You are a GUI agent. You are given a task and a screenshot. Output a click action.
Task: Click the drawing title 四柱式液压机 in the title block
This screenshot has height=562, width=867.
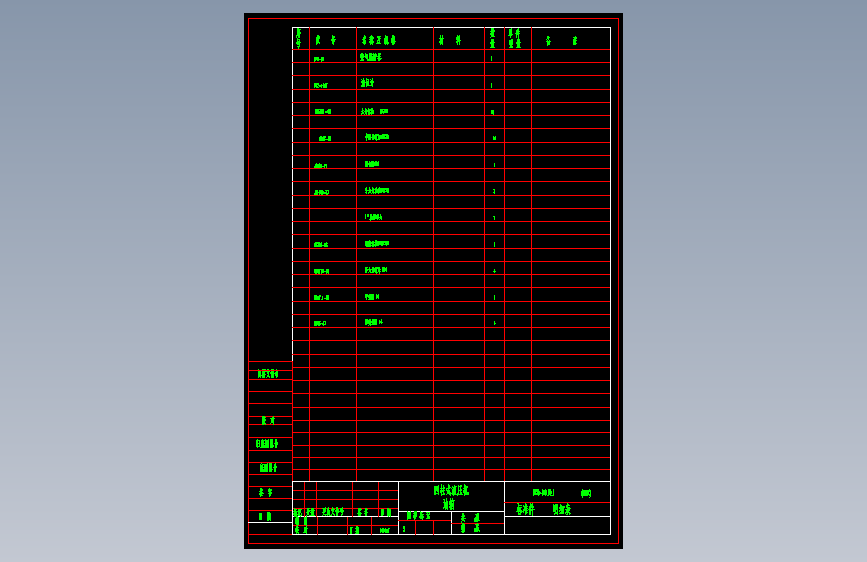click(x=451, y=490)
